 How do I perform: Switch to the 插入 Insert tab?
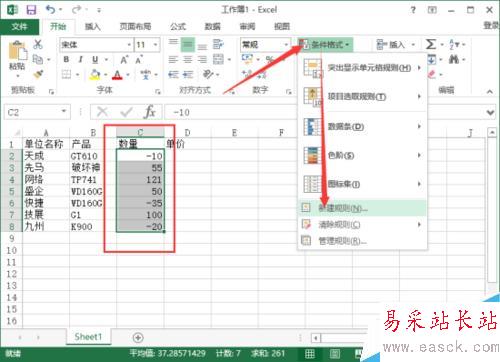pos(92,27)
